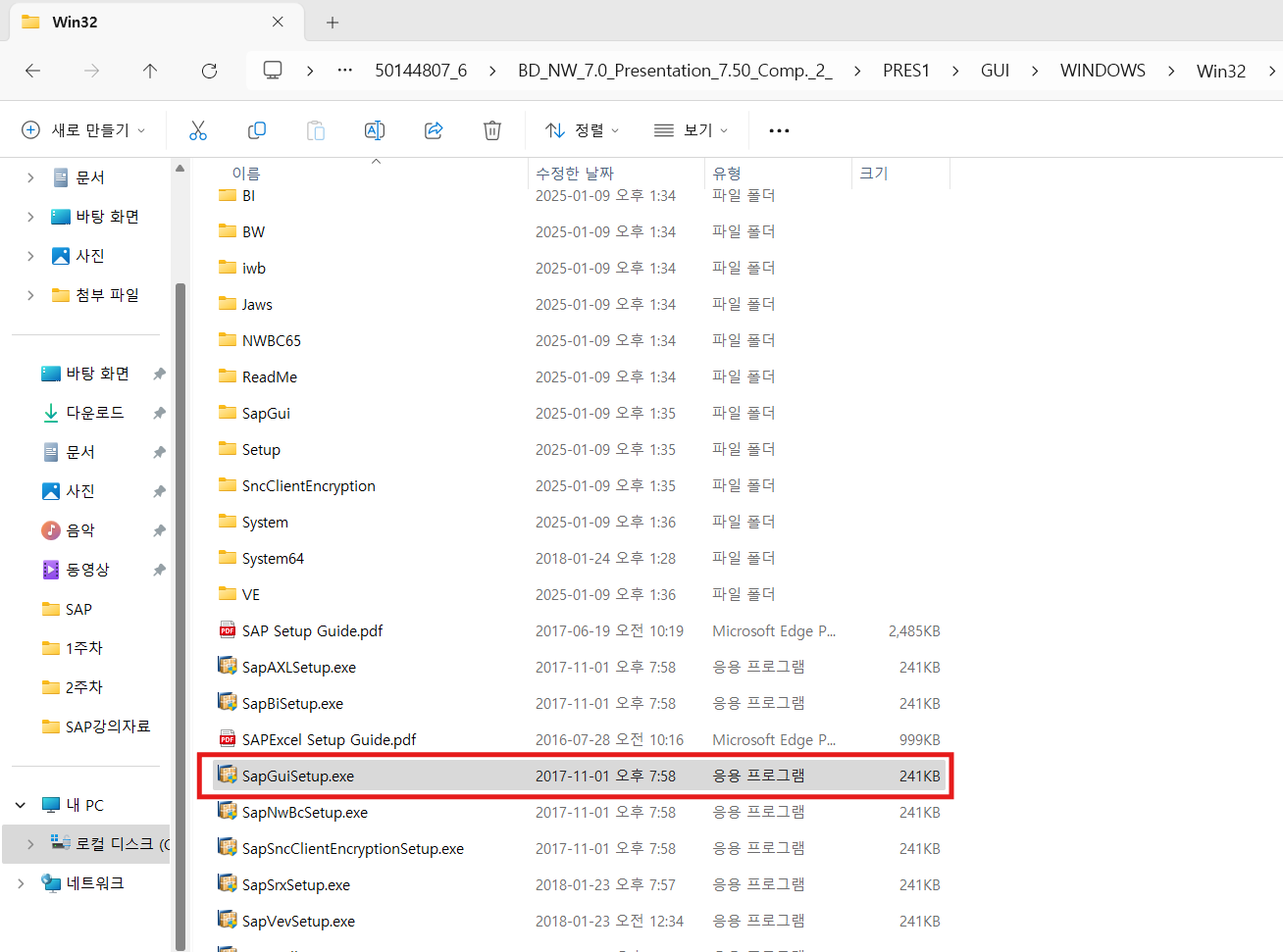
Task: Go back with the left arrow
Action: click(x=32, y=71)
